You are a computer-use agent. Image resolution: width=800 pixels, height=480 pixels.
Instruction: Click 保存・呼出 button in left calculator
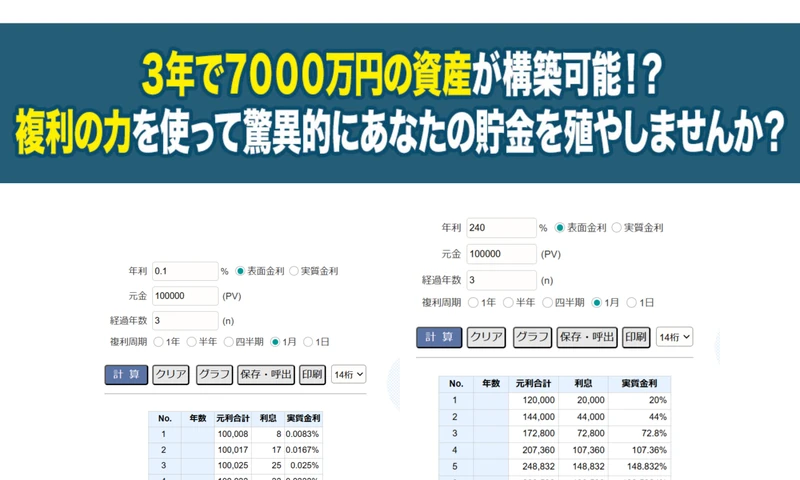[266, 374]
